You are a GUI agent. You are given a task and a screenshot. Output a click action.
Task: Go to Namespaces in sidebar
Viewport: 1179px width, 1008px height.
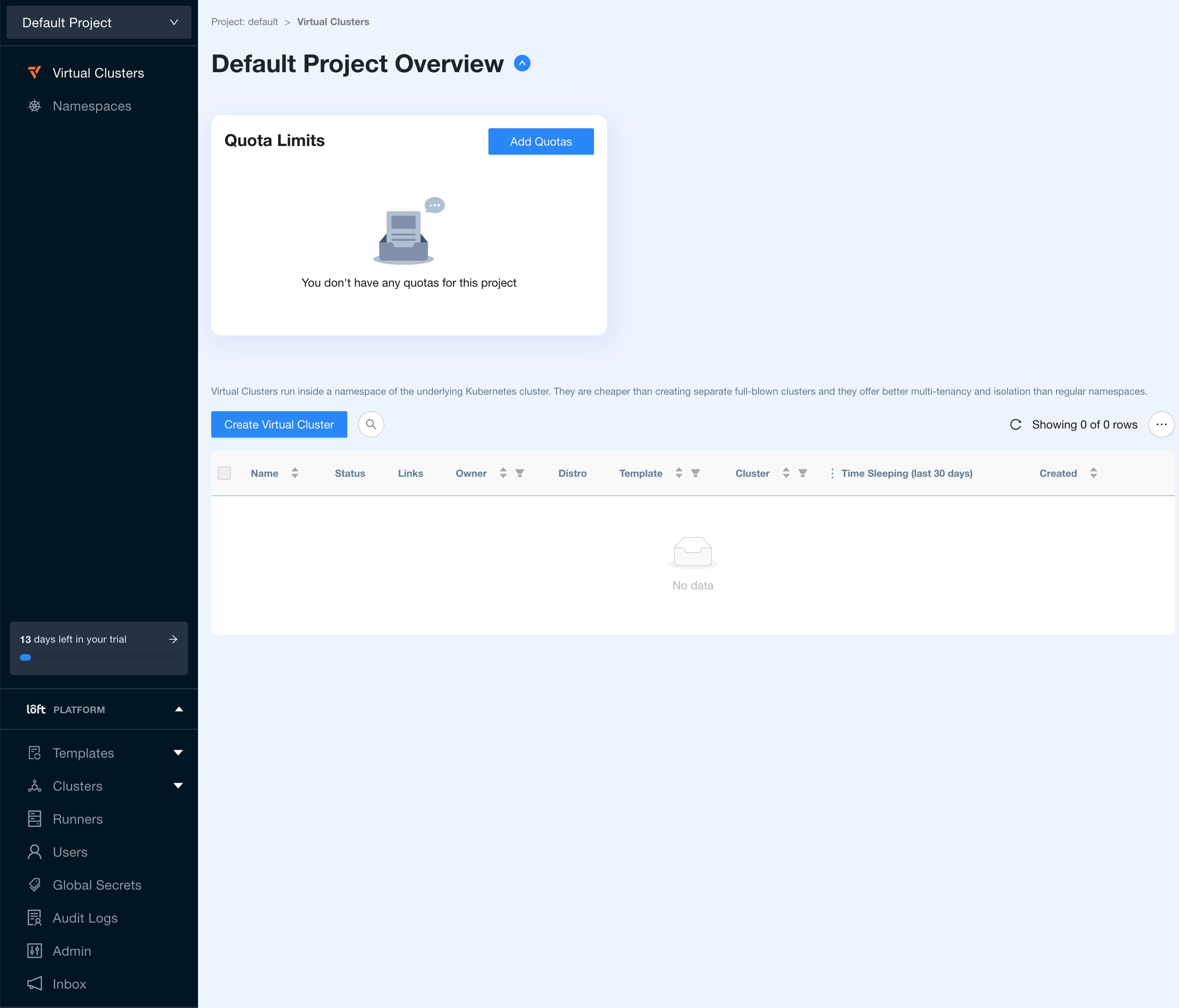(92, 106)
